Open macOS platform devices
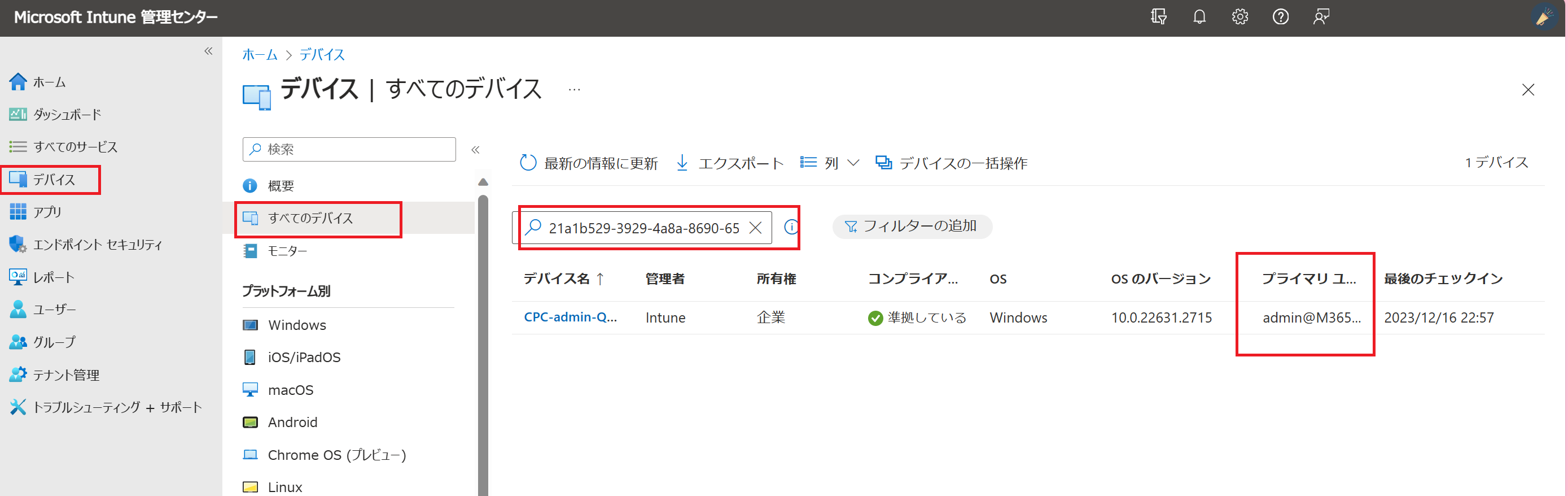 pyautogui.click(x=278, y=390)
